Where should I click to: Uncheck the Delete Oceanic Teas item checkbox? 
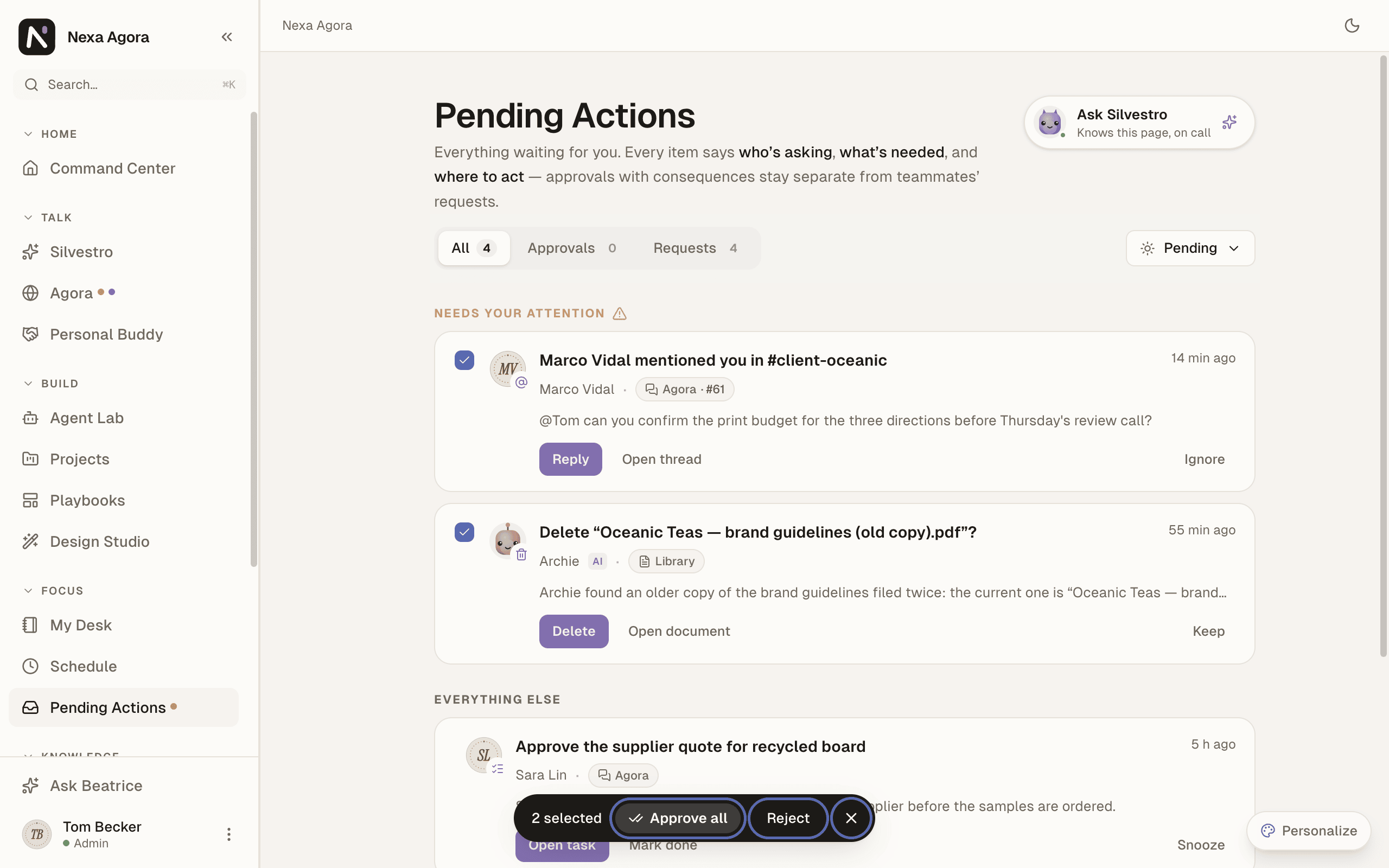464,532
